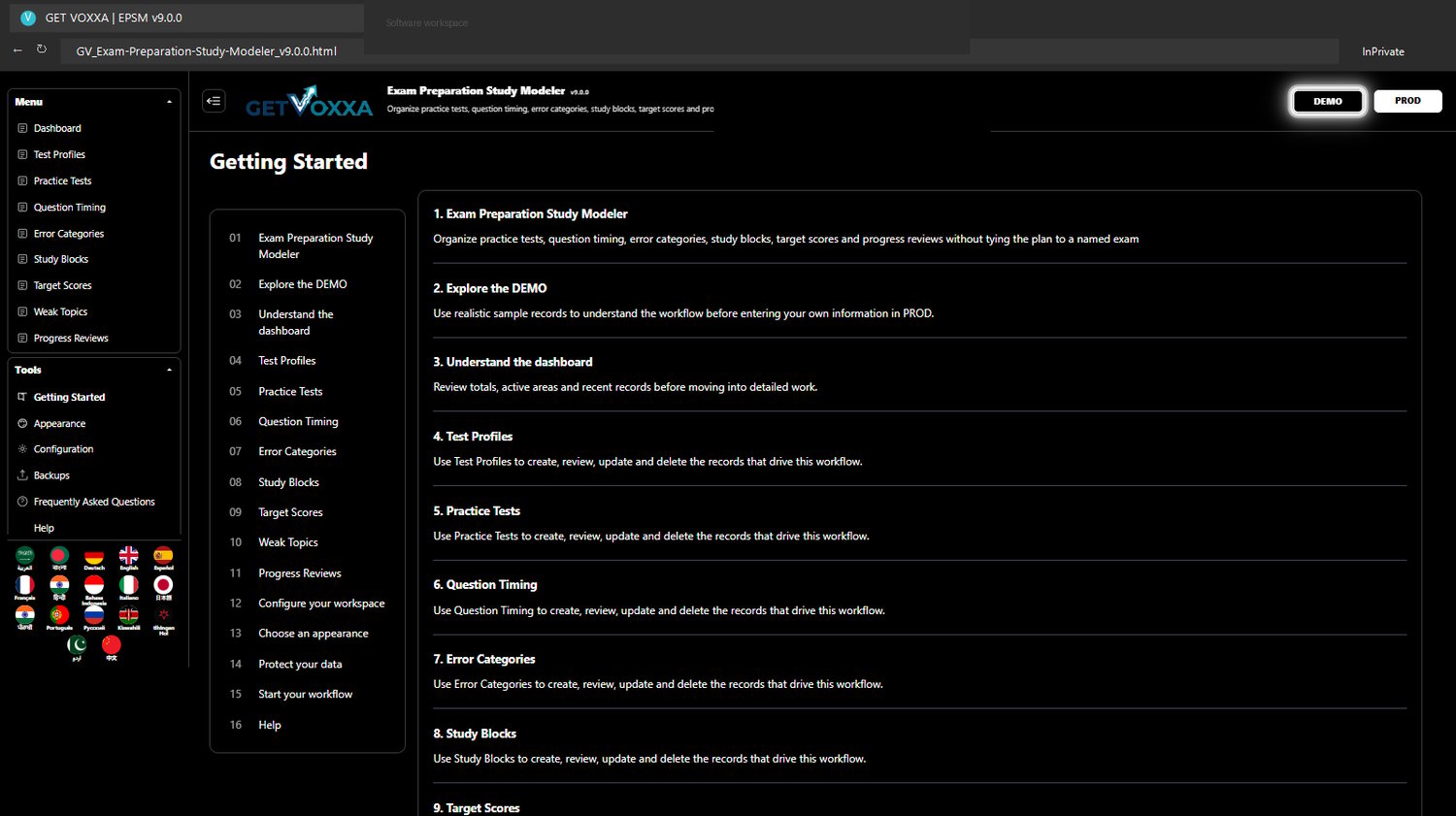Choose the Japanese flag icon
This screenshot has width=1456, height=816.
[x=163, y=587]
